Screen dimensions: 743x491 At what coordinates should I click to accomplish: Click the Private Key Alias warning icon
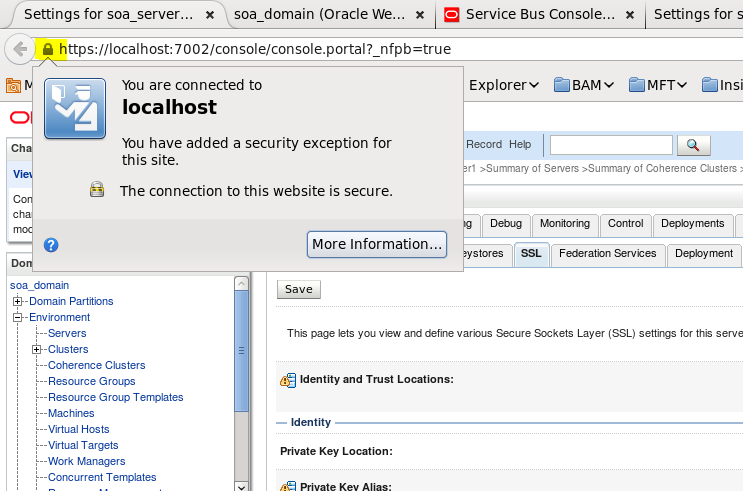(x=288, y=486)
